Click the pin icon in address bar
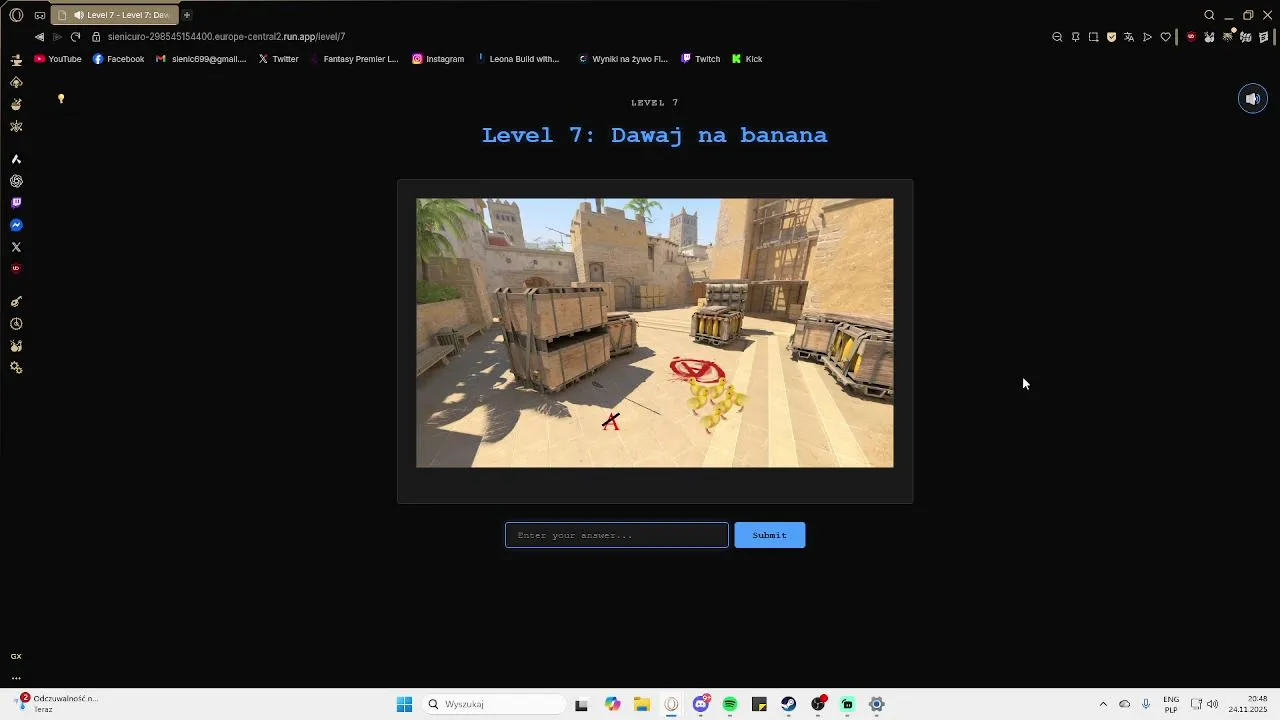Viewport: 1280px width, 720px height. [x=1075, y=37]
